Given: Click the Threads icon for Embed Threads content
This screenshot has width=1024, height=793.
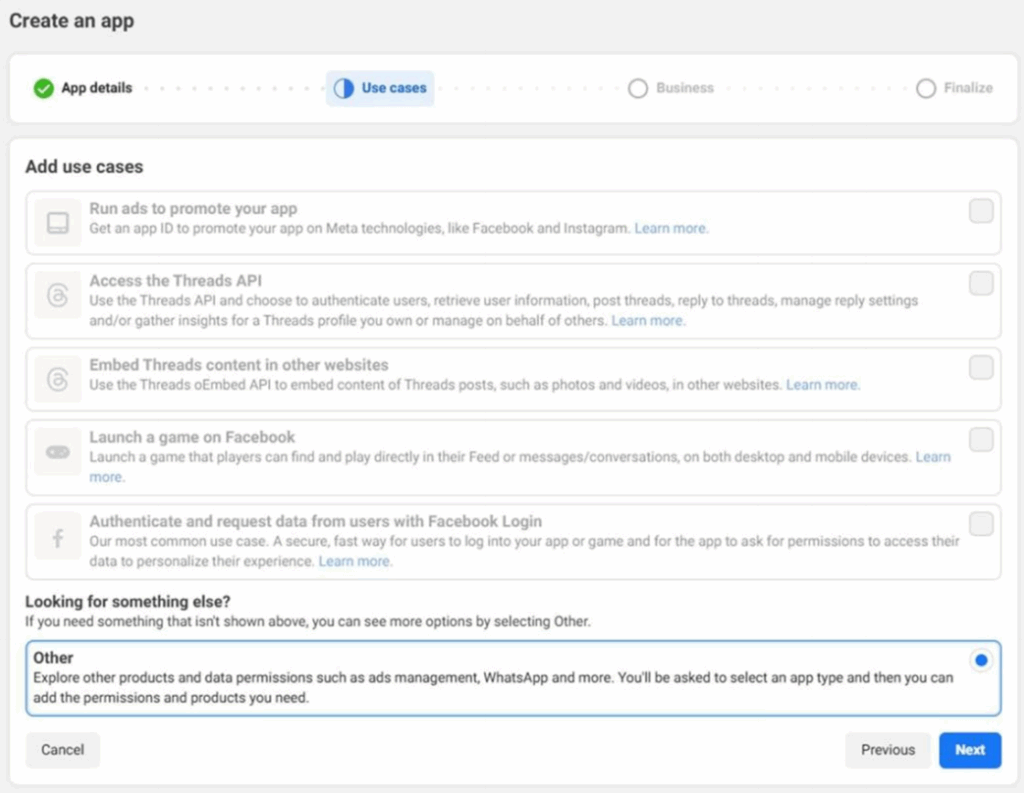Looking at the screenshot, I should click(x=57, y=379).
